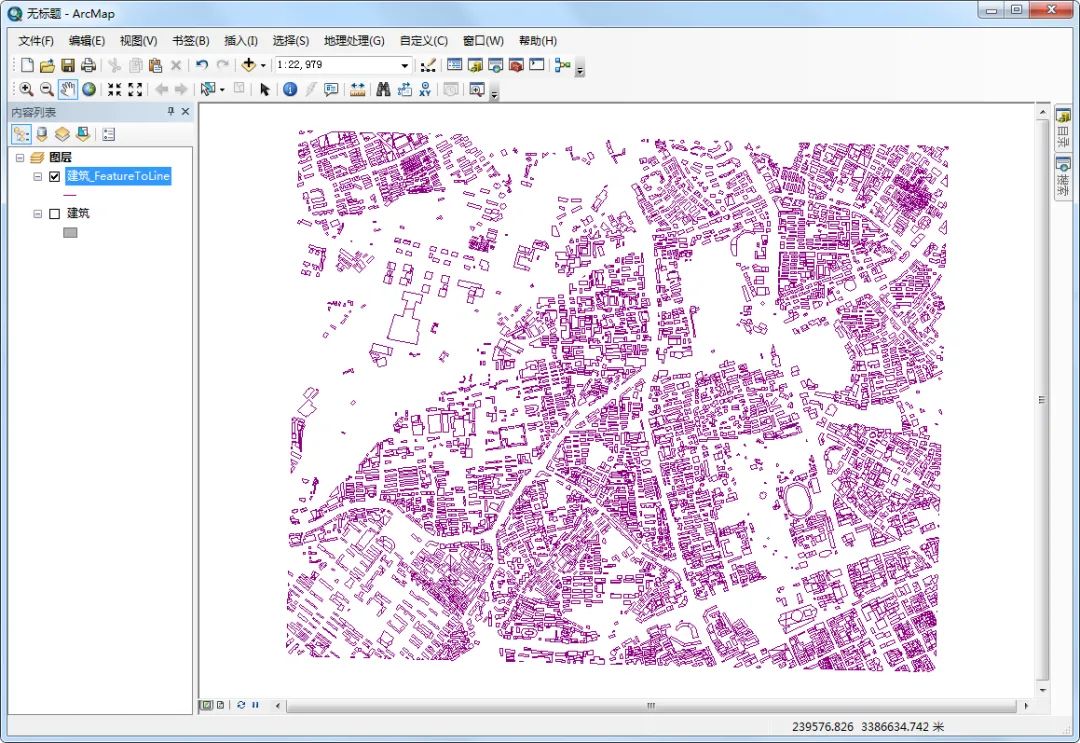
Task: Activate the Pan hand tool
Action: pos(68,90)
